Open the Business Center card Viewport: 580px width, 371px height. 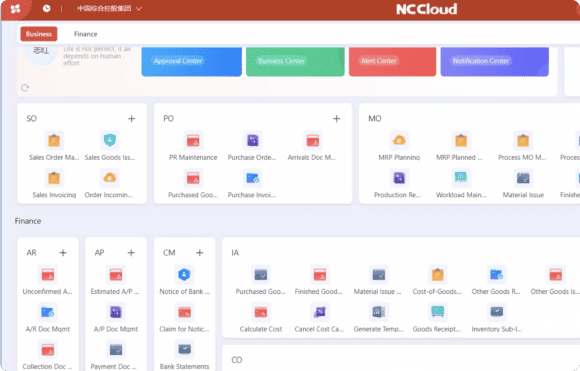(x=295, y=61)
